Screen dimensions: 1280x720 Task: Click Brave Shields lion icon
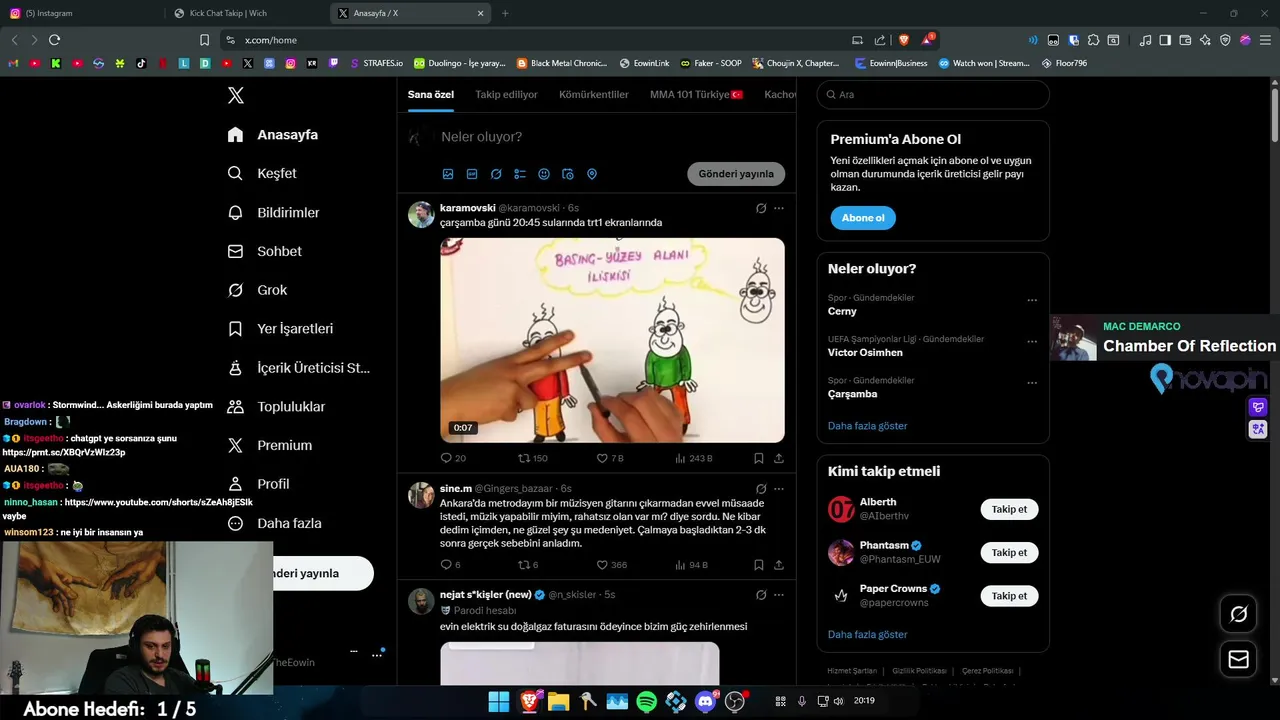[x=903, y=40]
